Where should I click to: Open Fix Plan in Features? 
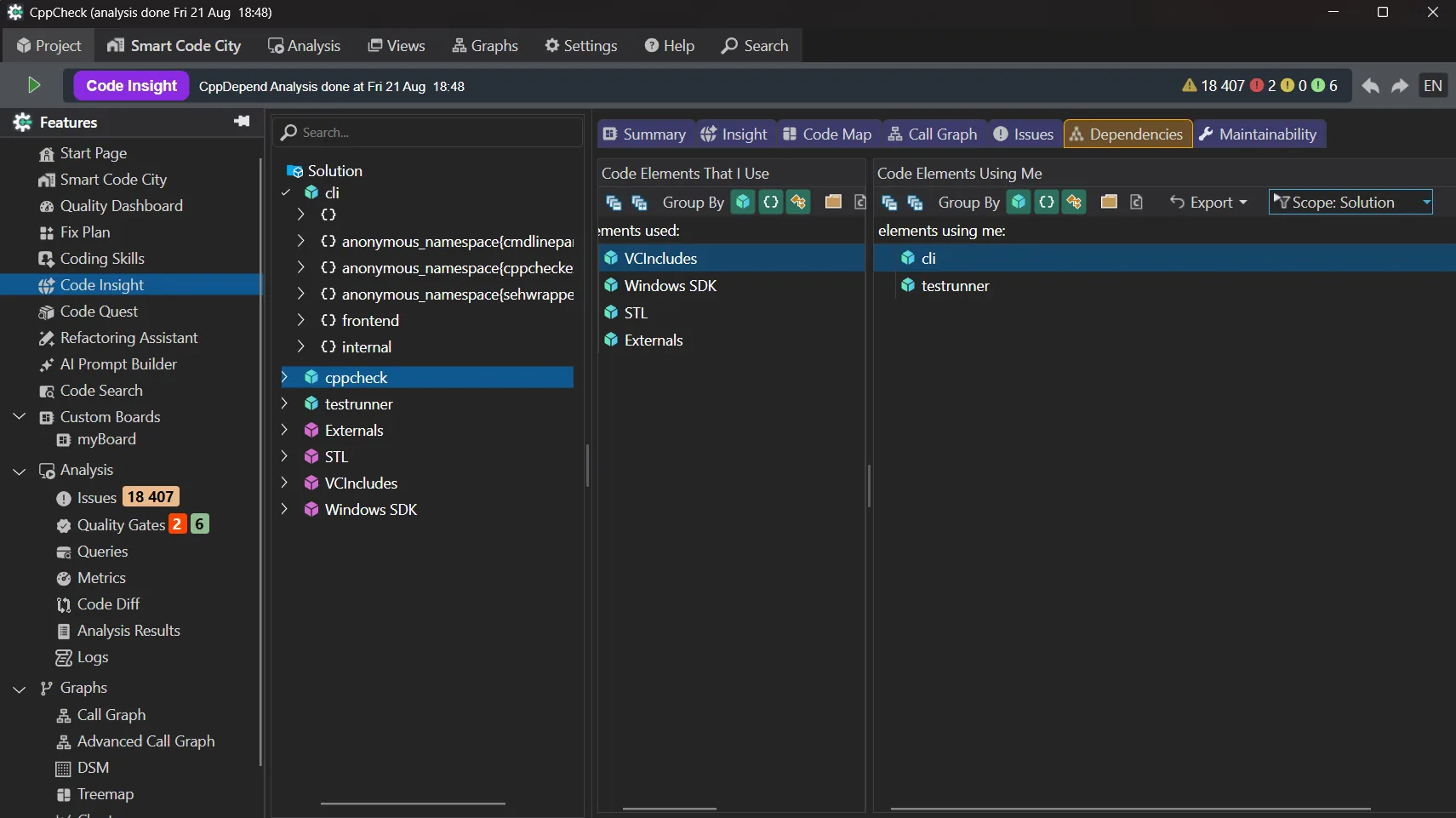pyautogui.click(x=74, y=232)
